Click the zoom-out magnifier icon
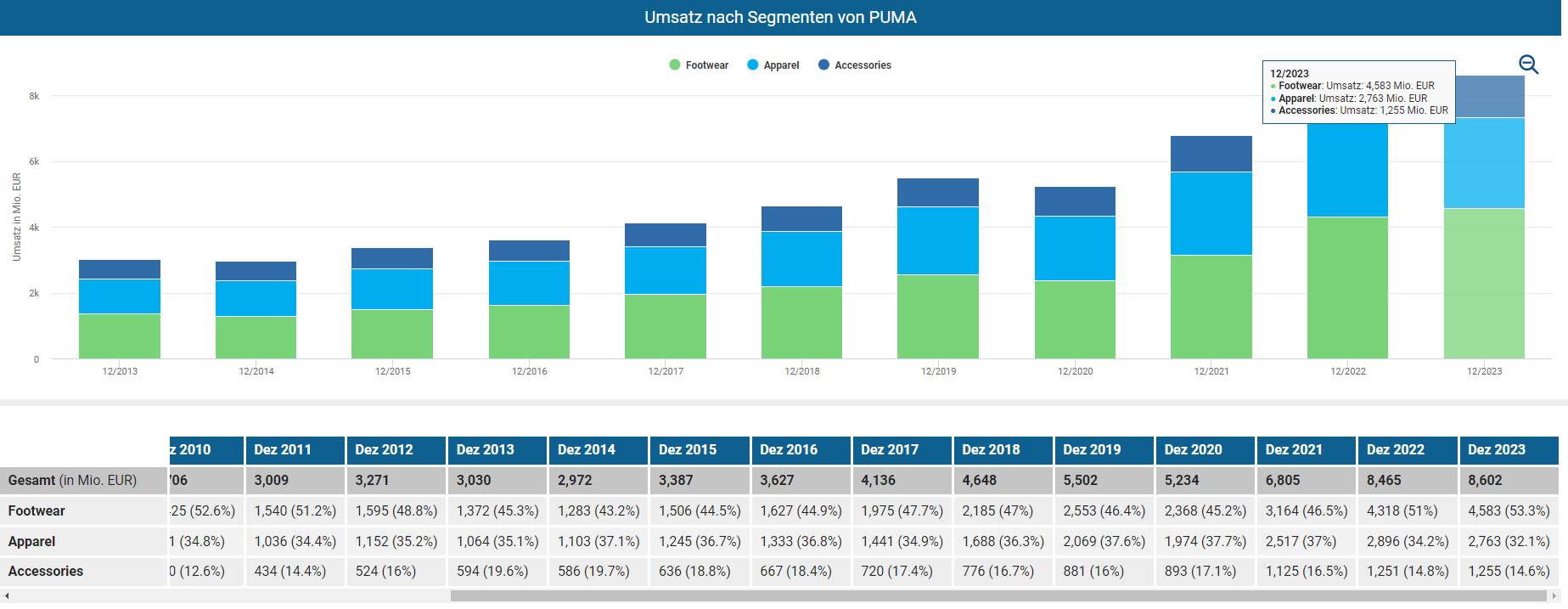 1528,65
